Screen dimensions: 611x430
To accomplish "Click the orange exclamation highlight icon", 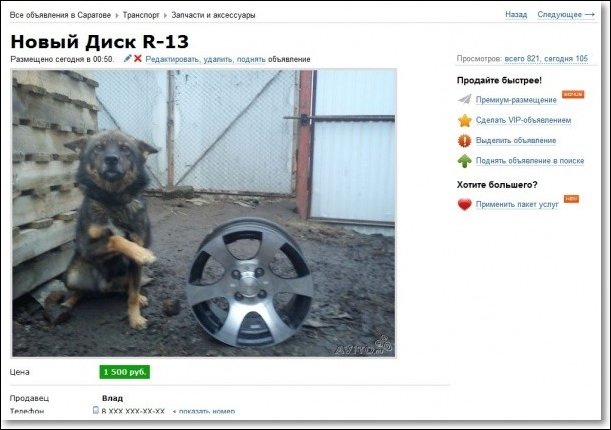I will click(464, 141).
